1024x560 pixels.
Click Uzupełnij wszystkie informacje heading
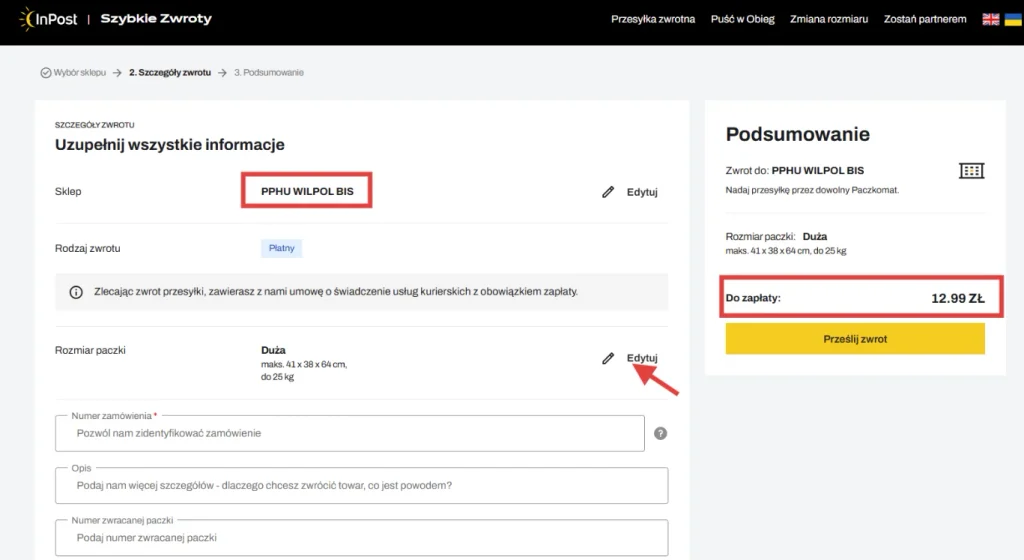170,144
